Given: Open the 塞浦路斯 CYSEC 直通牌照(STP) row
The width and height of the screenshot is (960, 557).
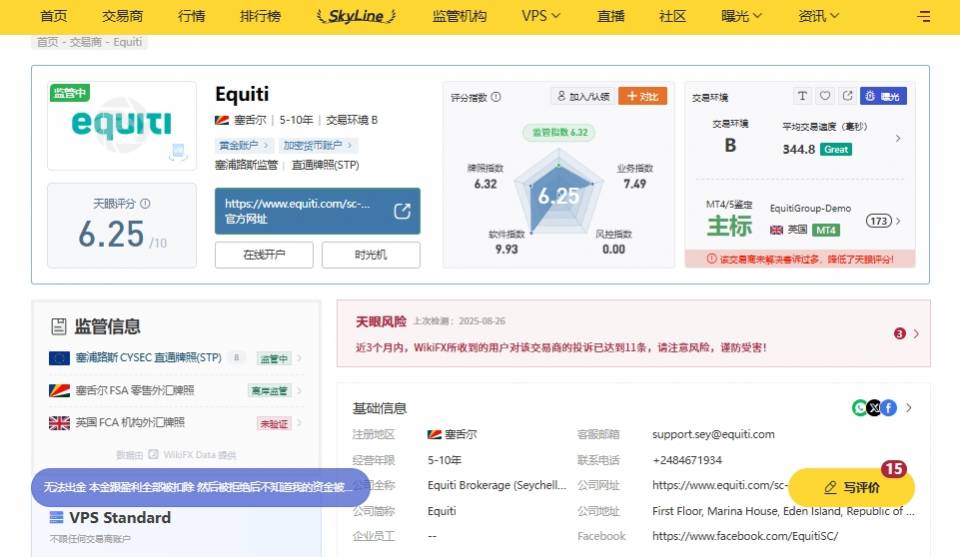Looking at the screenshot, I should point(176,358).
